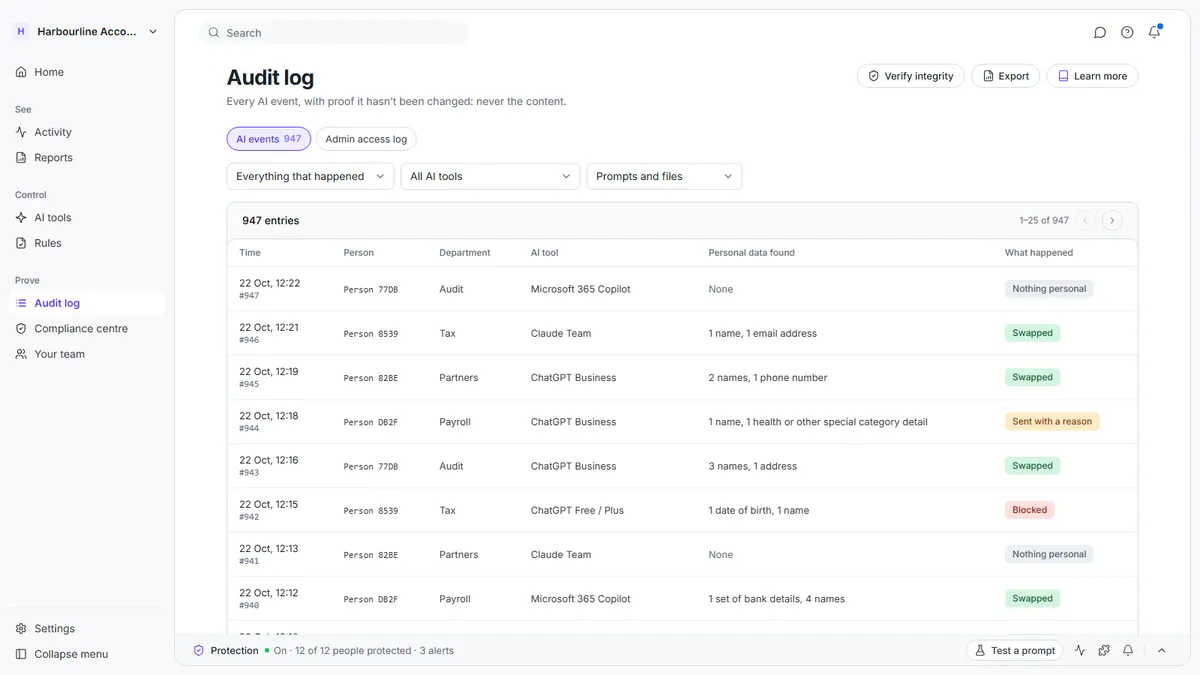Image resolution: width=1200 pixels, height=675 pixels.
Task: Open the help question-mark icon
Action: 1127,32
